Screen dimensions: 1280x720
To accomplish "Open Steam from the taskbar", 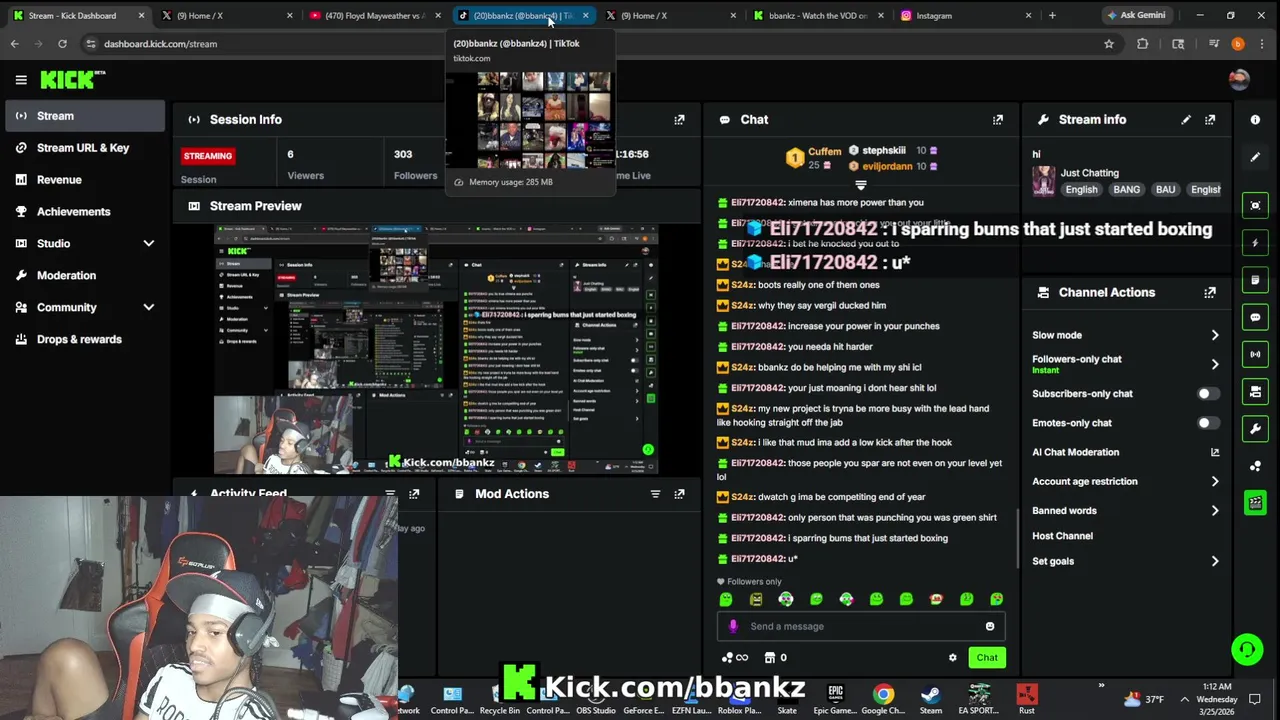I will click(931, 698).
